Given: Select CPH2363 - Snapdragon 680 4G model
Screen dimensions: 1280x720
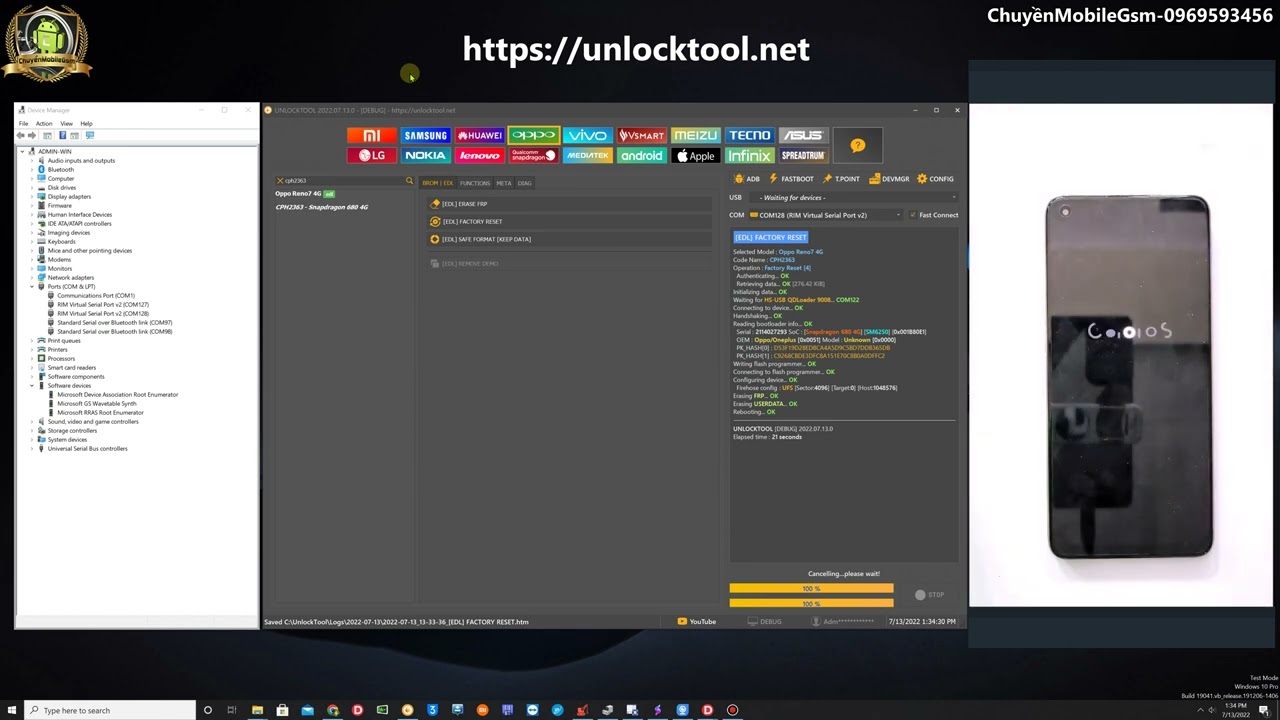Looking at the screenshot, I should pos(322,207).
